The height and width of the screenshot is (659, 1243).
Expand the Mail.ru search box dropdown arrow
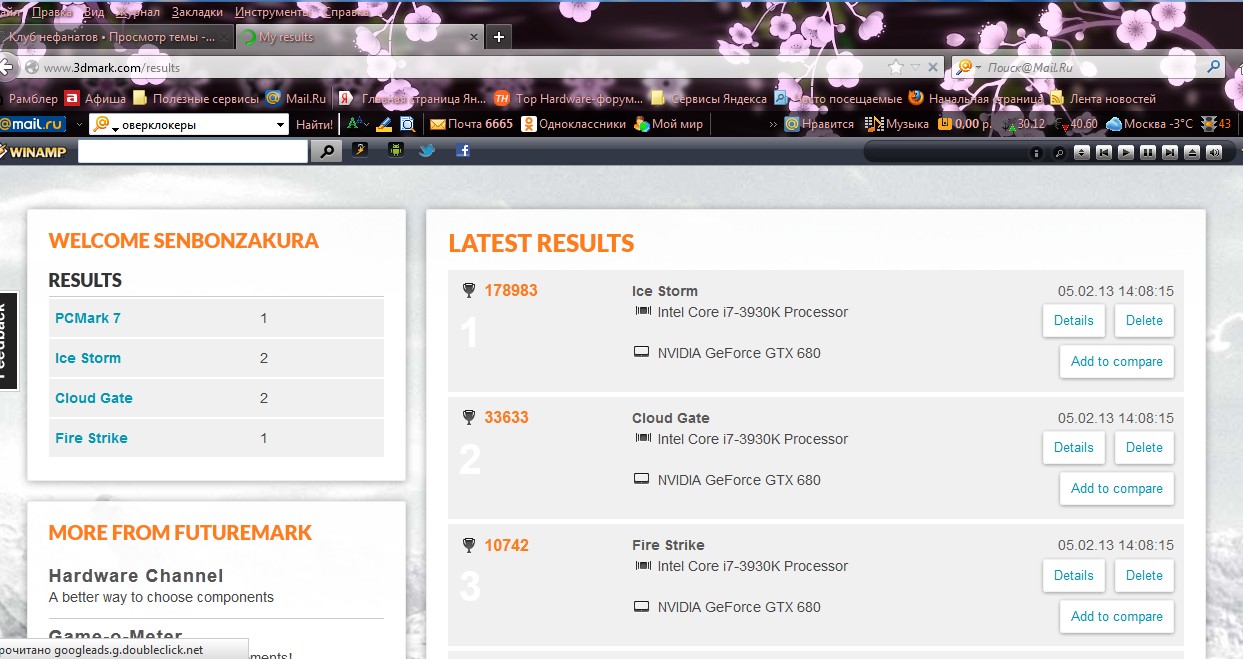coord(281,125)
